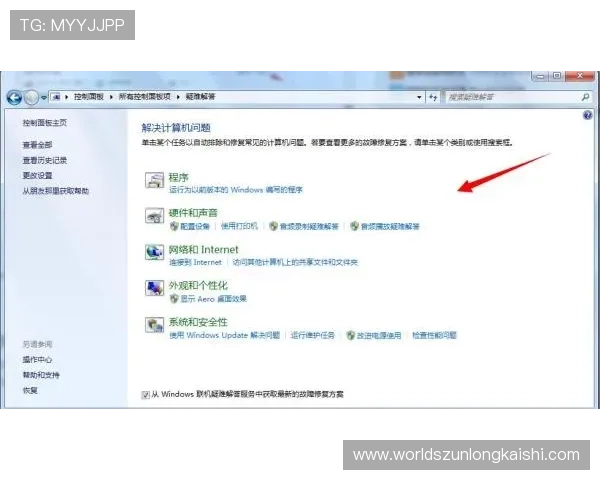The height and width of the screenshot is (480, 600).
Task: Open the 程序 category heading
Action: pos(179,178)
